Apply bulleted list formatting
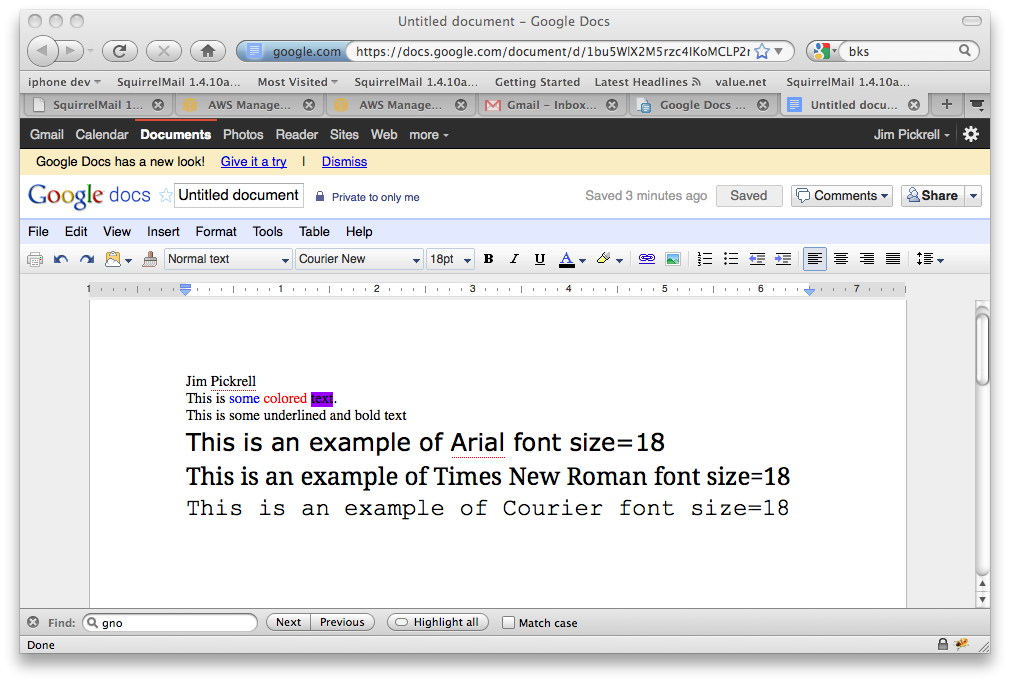 tap(731, 259)
